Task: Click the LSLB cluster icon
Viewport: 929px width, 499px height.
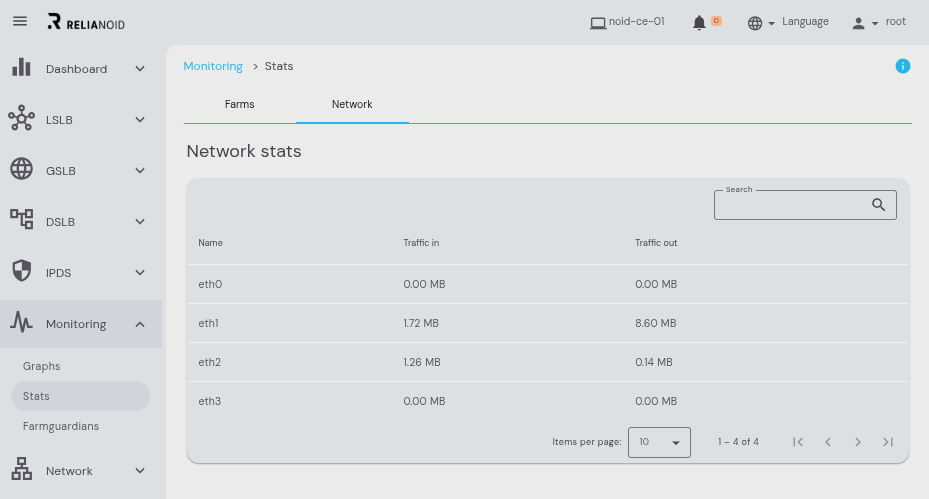Action: (21, 118)
